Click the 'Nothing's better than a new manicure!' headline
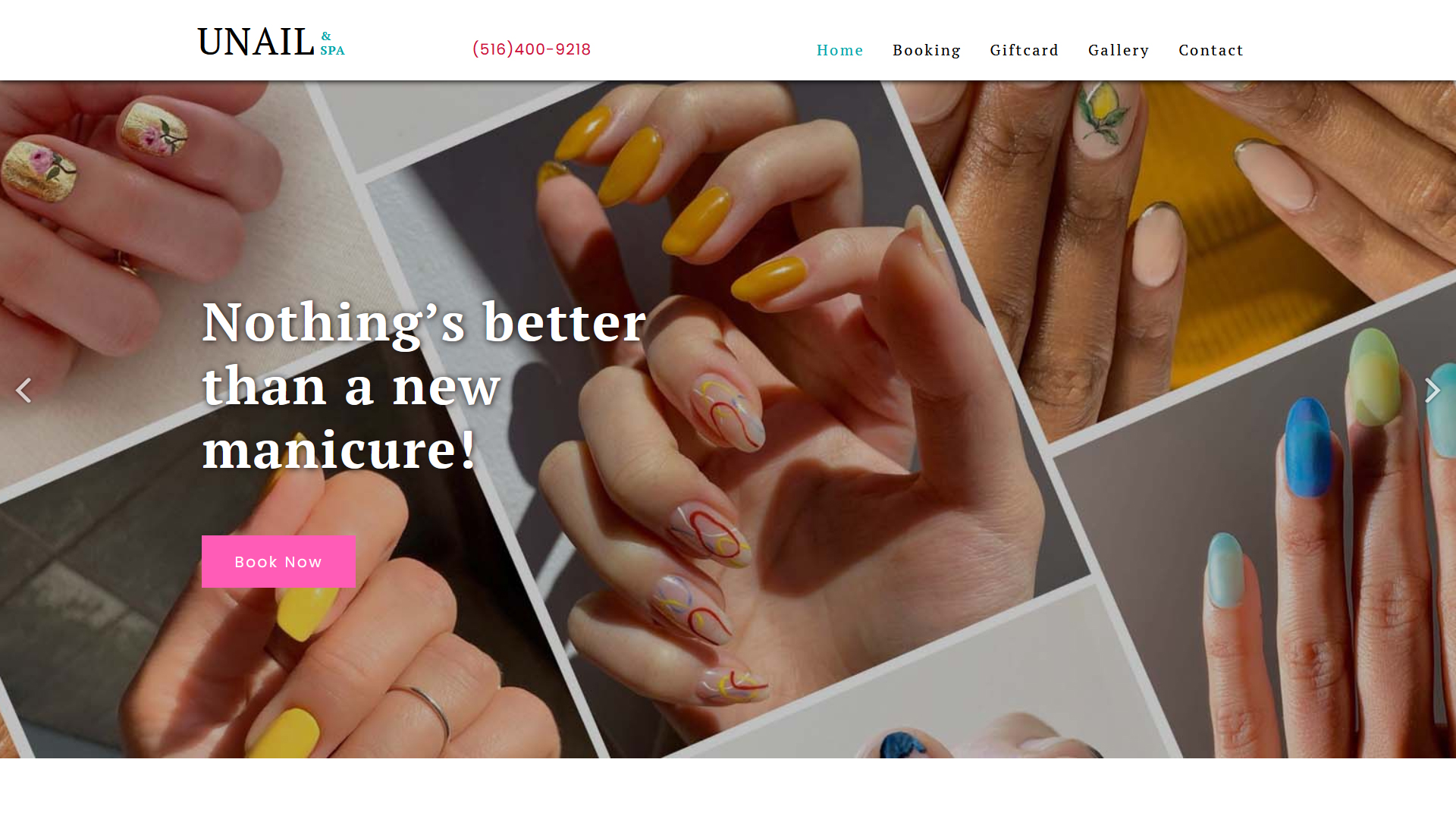This screenshot has height=819, width=1456. click(425, 385)
